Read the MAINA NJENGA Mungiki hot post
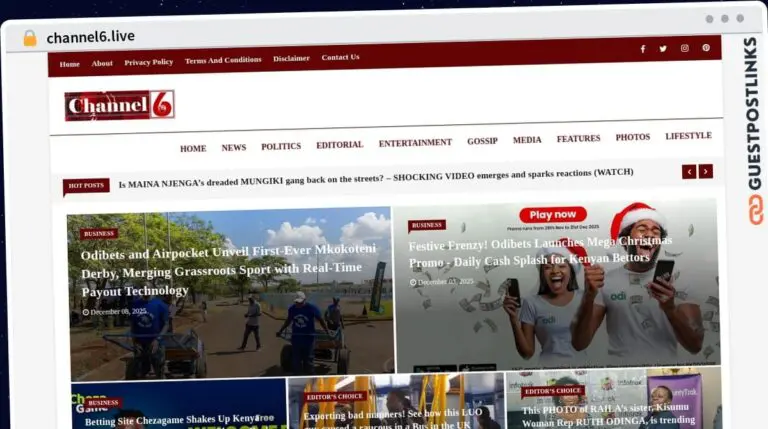768x429 pixels. (376, 178)
